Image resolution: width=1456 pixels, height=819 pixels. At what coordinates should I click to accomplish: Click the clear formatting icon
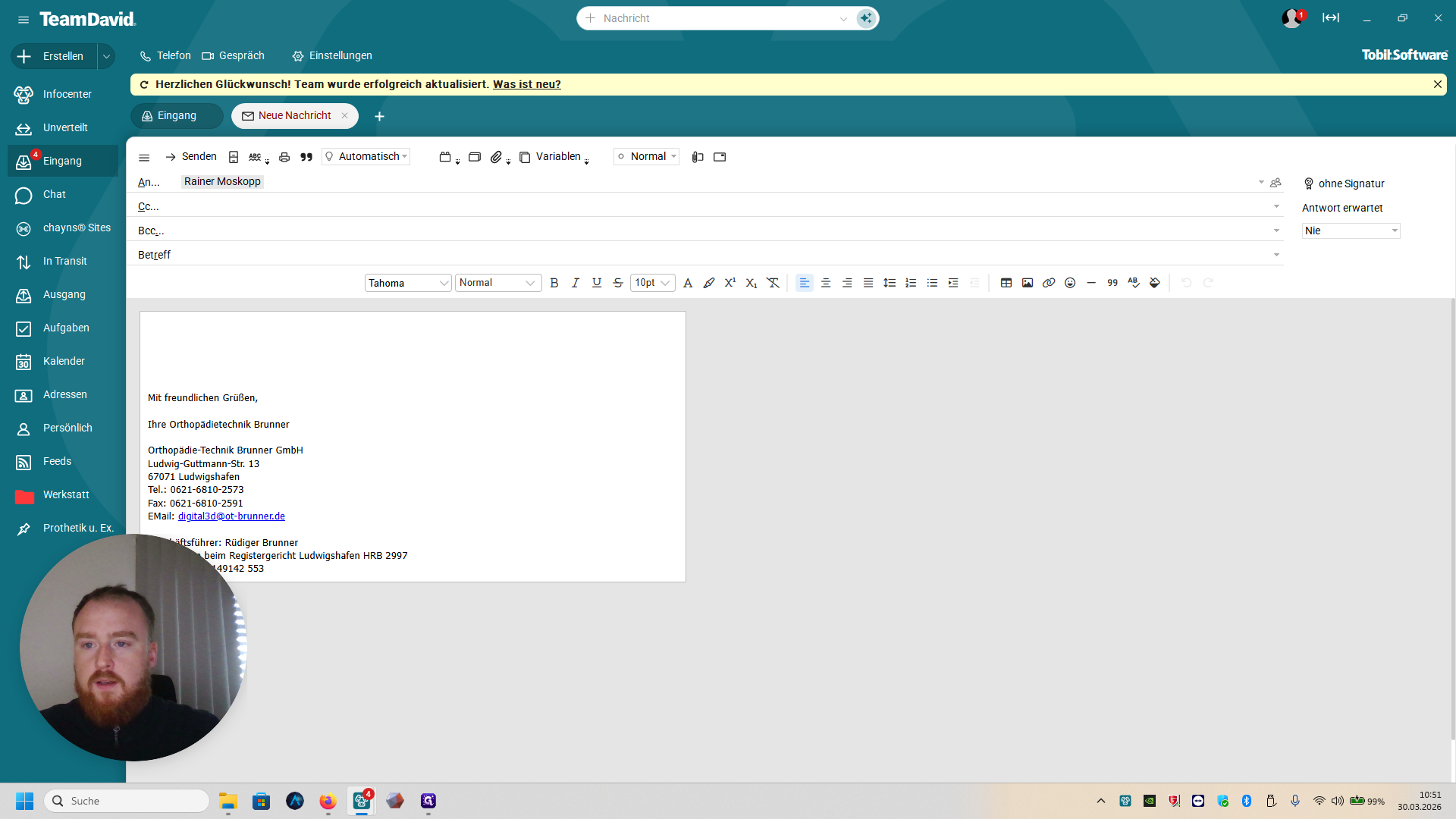coord(773,283)
